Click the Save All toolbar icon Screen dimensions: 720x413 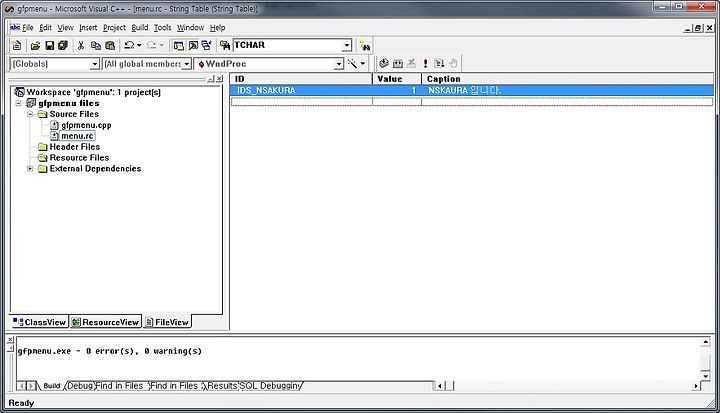pyautogui.click(x=63, y=45)
